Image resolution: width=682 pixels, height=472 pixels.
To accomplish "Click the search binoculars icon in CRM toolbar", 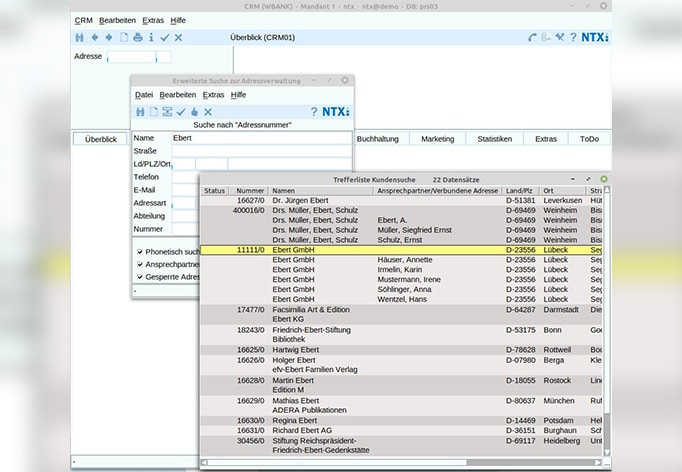I will pyautogui.click(x=79, y=37).
